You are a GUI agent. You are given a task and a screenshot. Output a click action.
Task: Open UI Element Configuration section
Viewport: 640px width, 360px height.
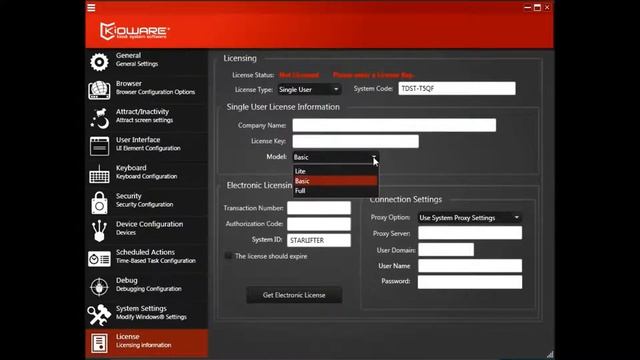(147, 146)
